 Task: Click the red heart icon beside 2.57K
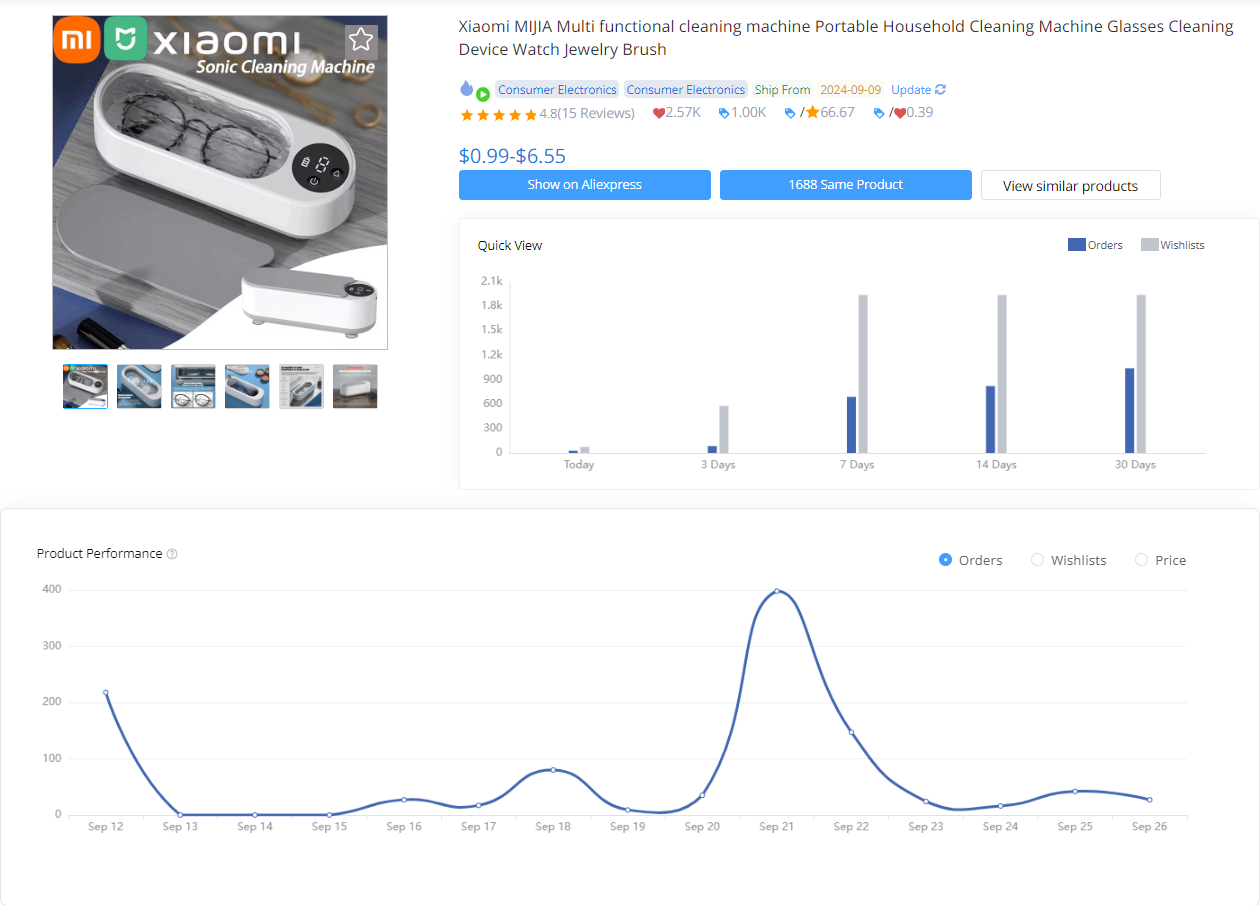(658, 113)
